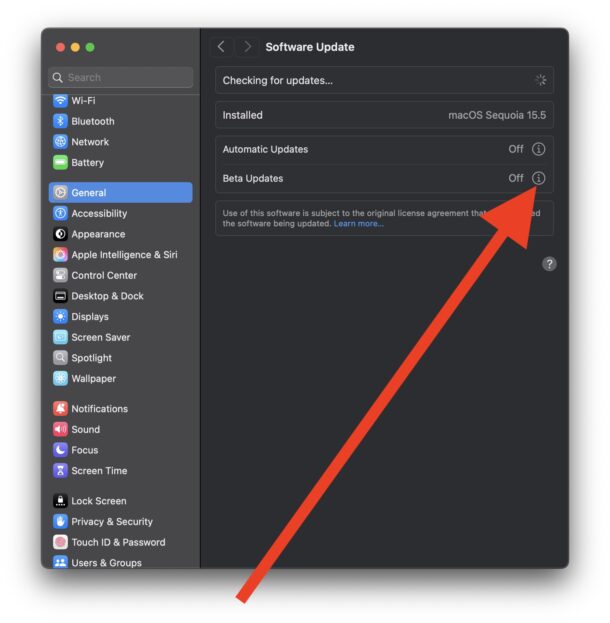
Task: Select Control Center in sidebar
Action: [104, 275]
